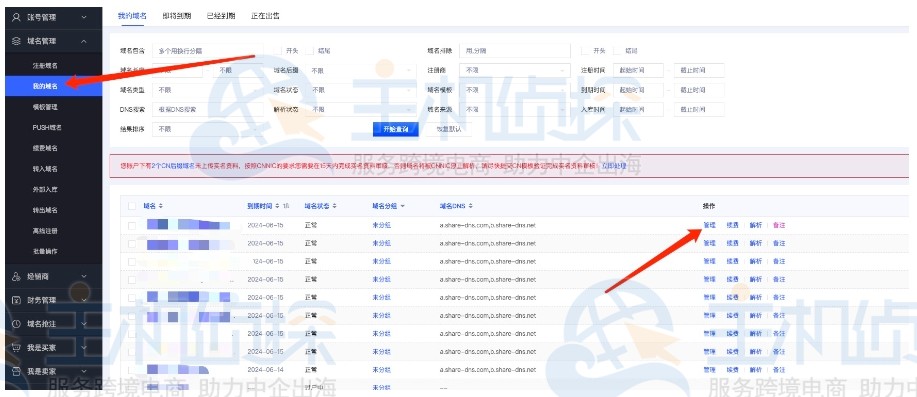Click 管理 link in first domain row
This screenshot has width=917, height=397.
point(709,225)
